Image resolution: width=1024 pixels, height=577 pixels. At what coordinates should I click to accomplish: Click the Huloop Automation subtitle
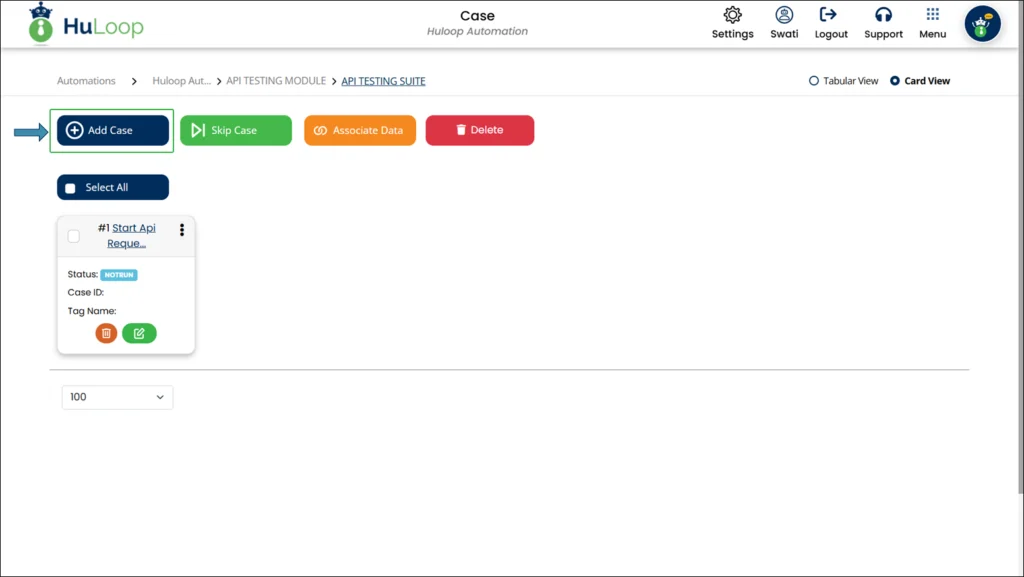(477, 31)
